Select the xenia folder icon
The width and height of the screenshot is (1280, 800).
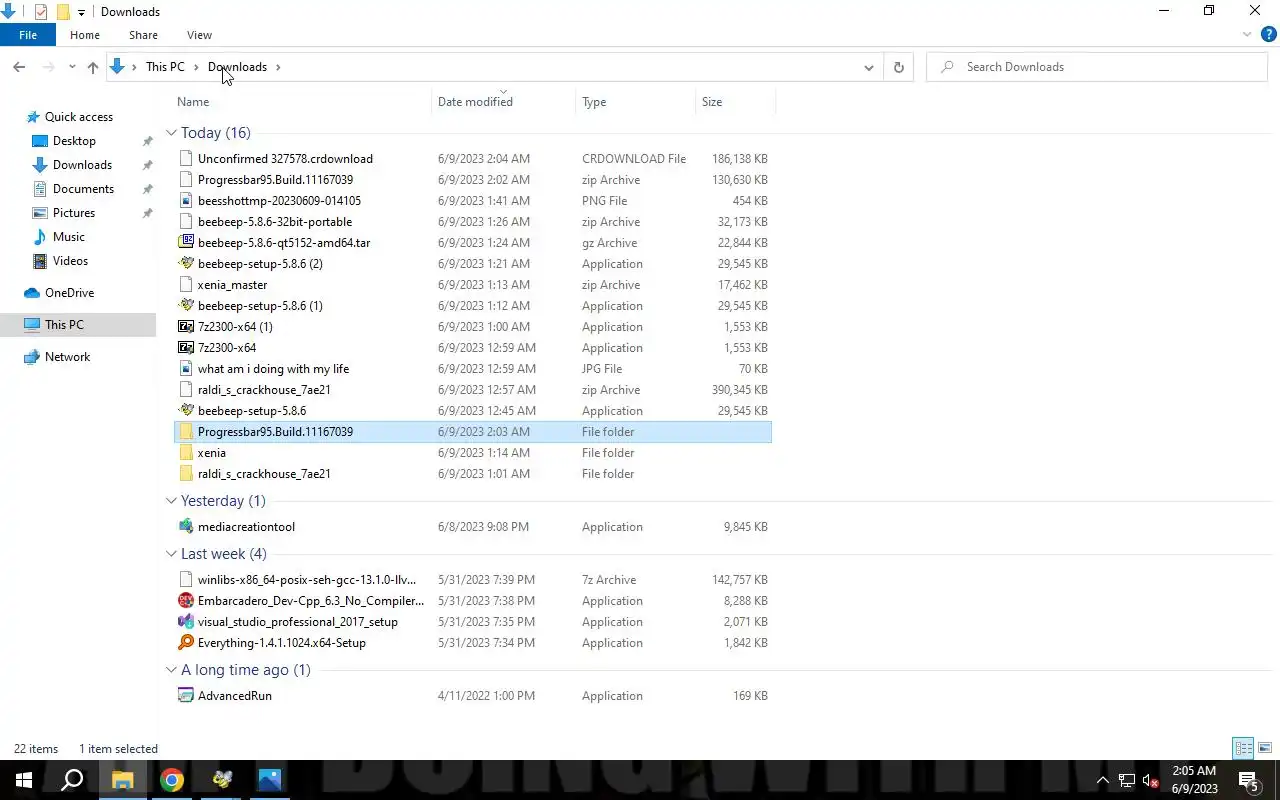(x=185, y=453)
